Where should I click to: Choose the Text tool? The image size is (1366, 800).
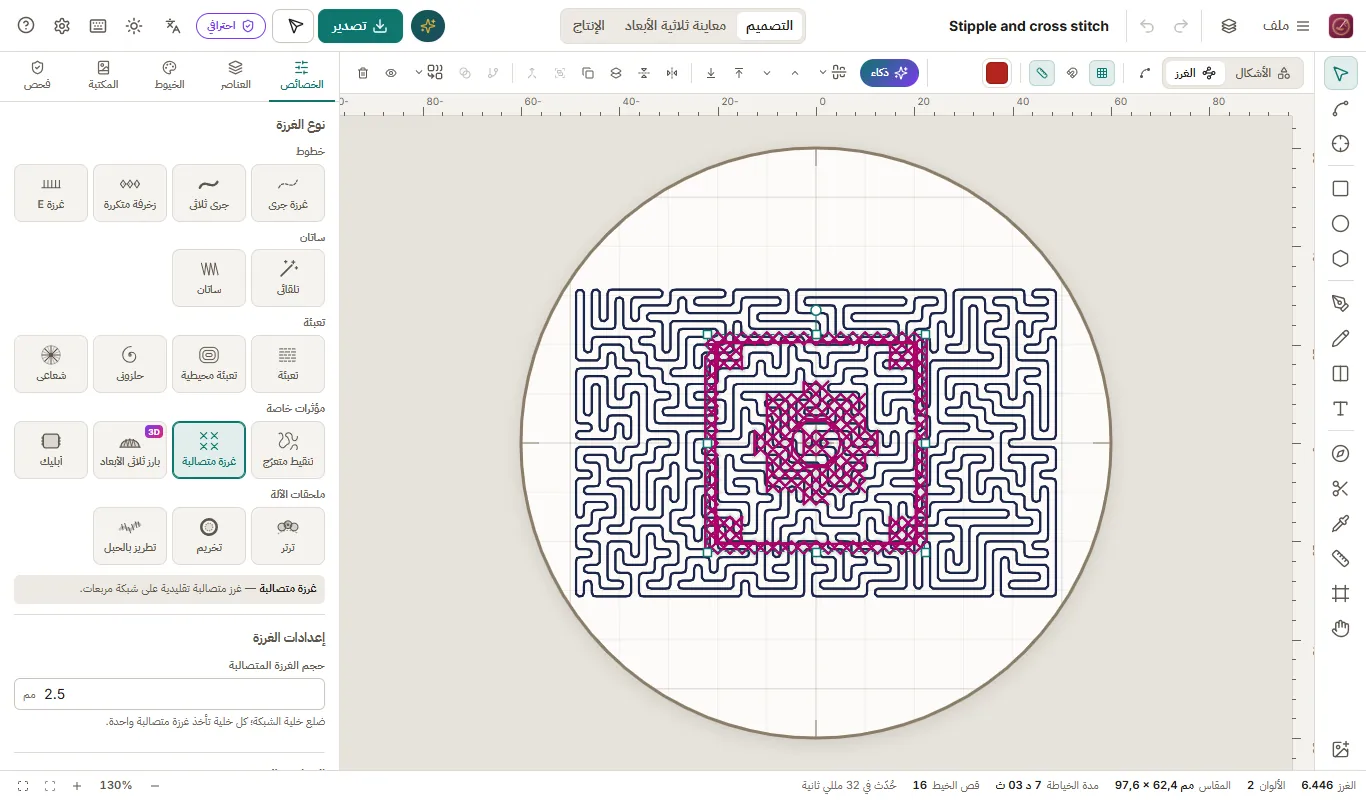[1341, 408]
